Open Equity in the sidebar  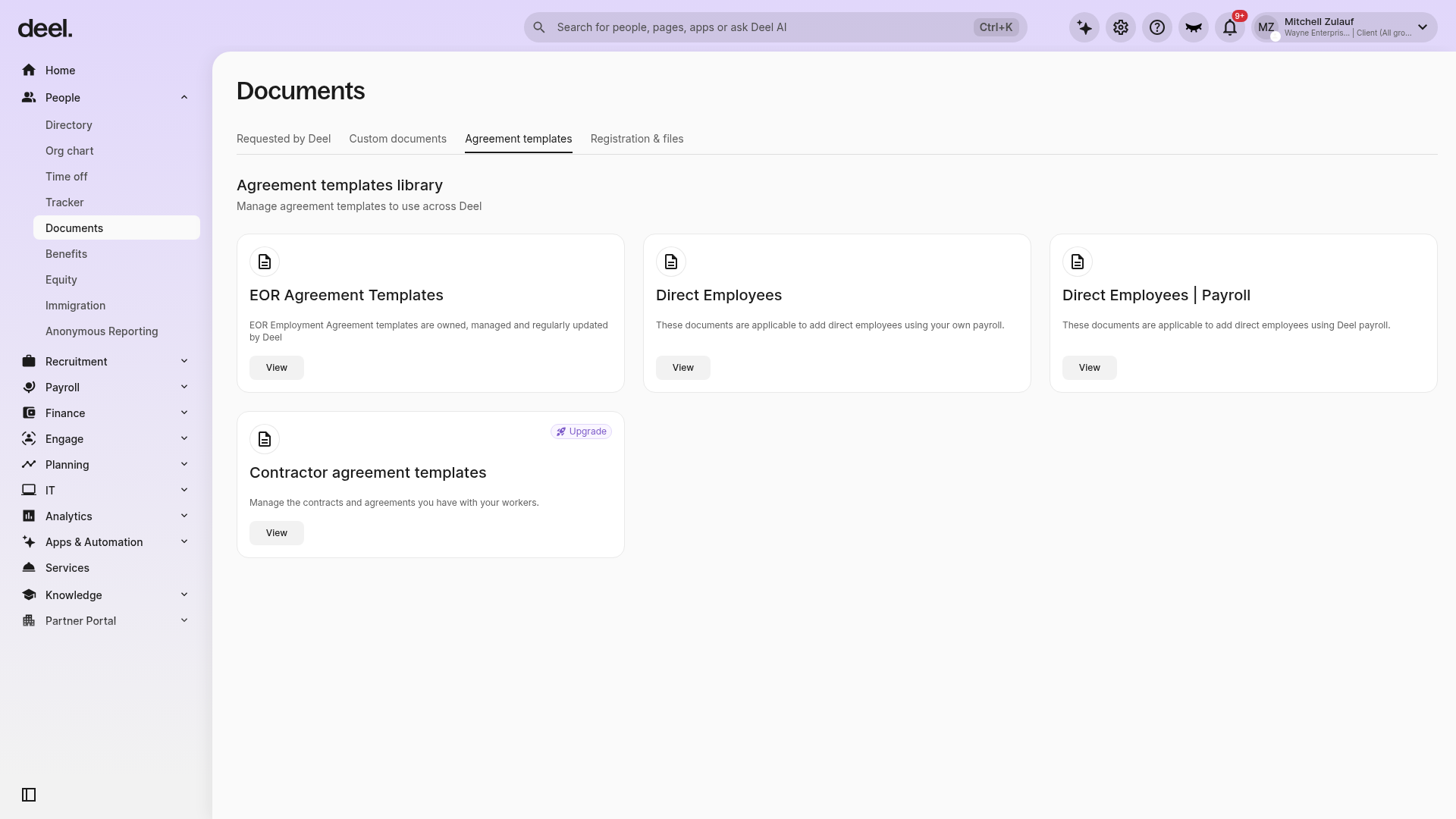coord(117,280)
